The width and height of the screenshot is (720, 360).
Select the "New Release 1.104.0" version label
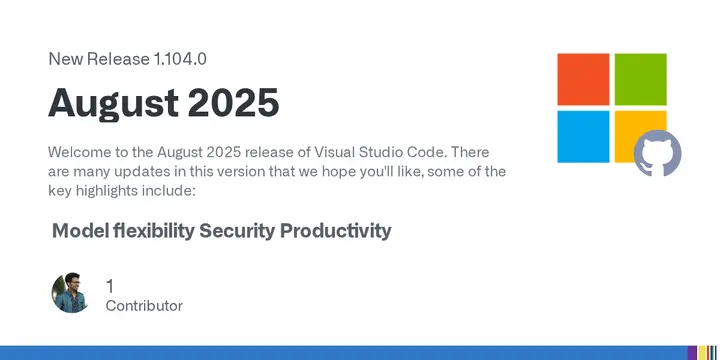(x=127, y=59)
